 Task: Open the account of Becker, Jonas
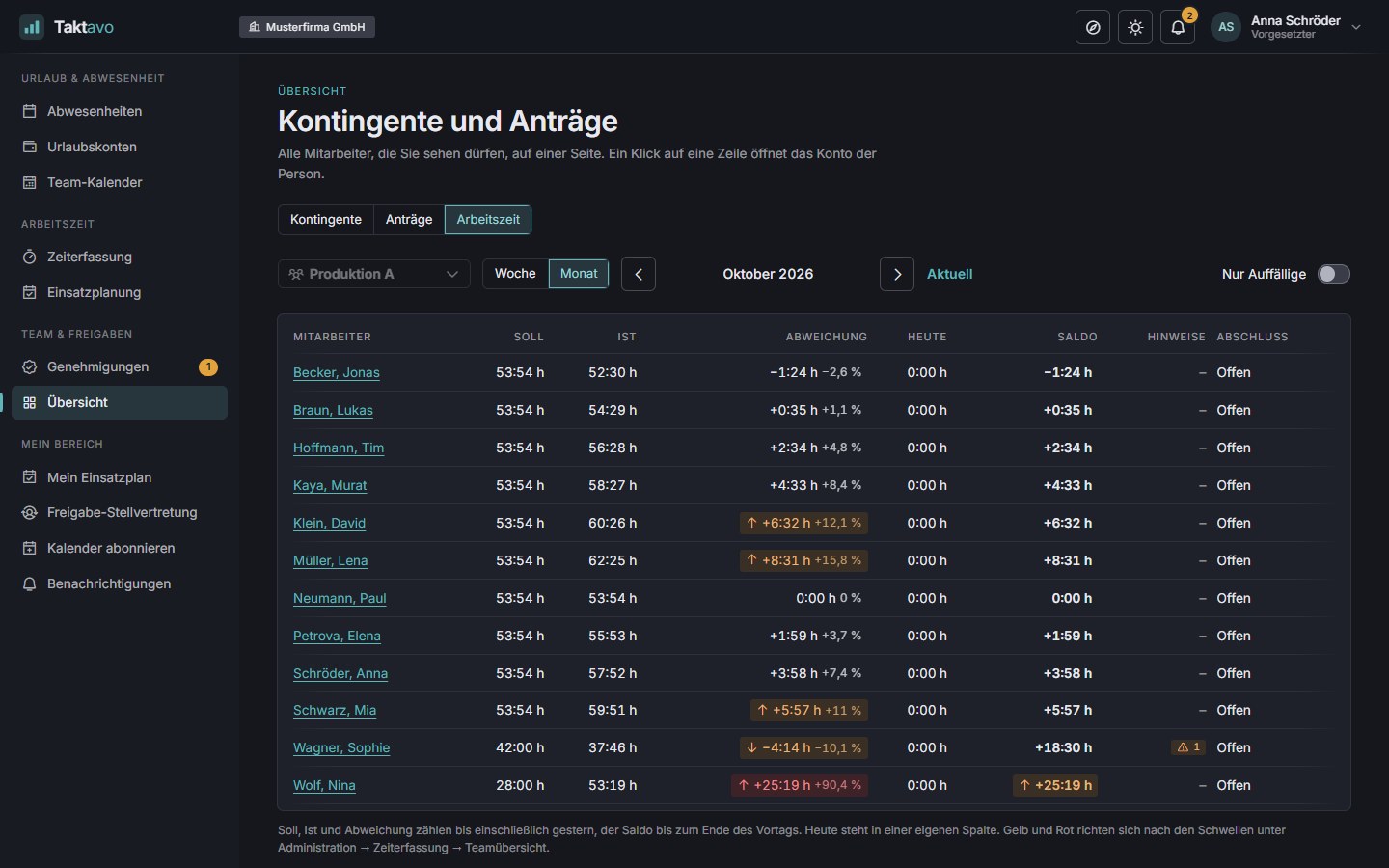tap(337, 372)
